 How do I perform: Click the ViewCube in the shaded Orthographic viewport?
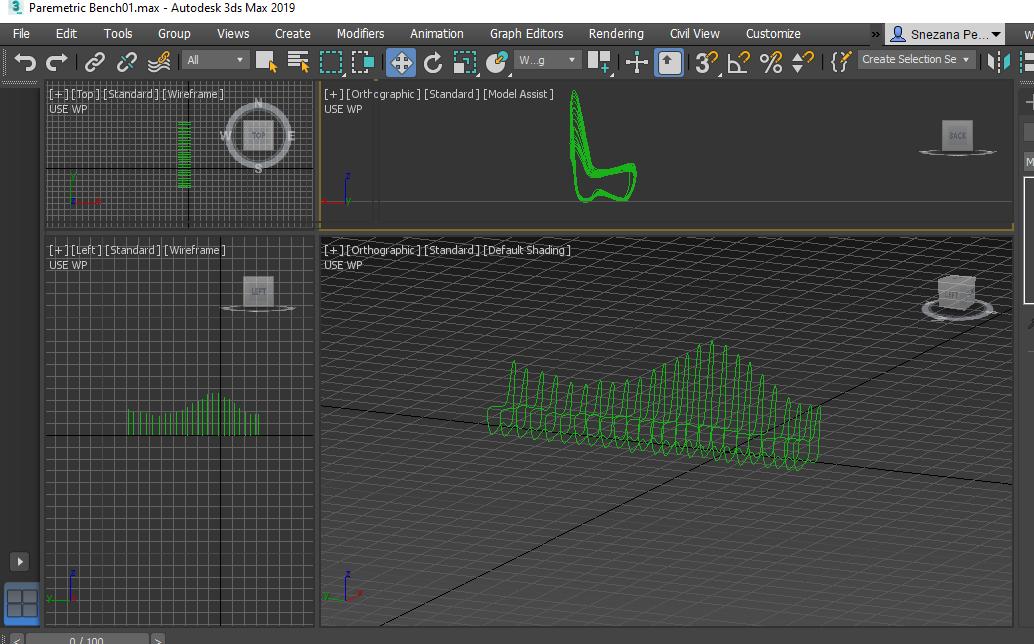(x=957, y=293)
